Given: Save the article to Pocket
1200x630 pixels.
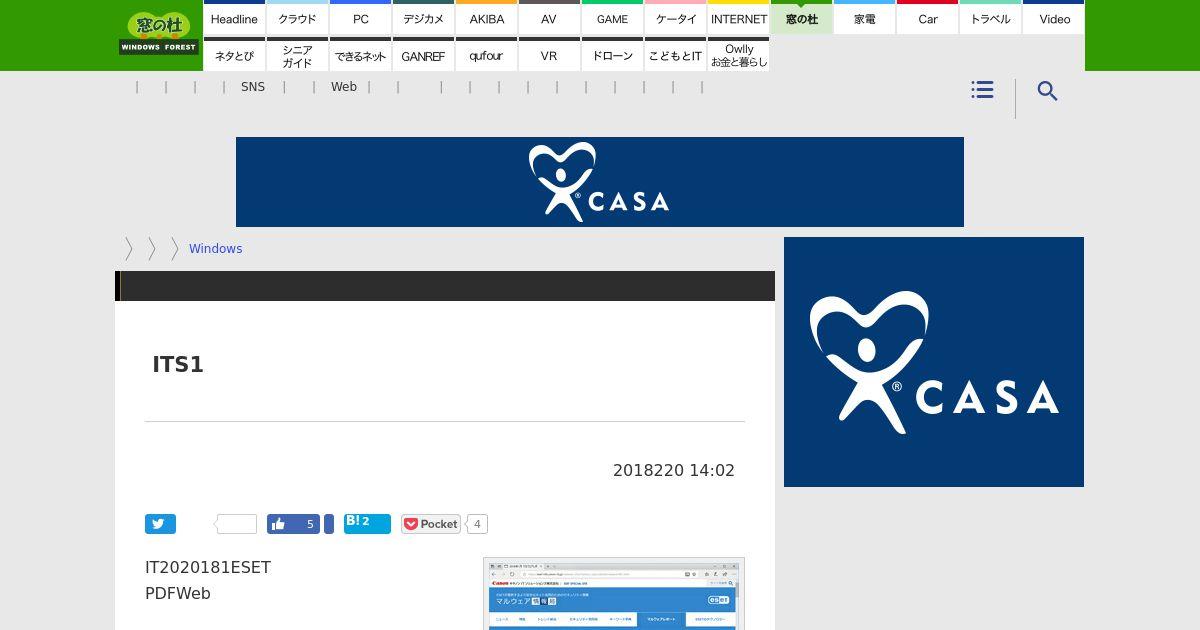Looking at the screenshot, I should point(430,524).
